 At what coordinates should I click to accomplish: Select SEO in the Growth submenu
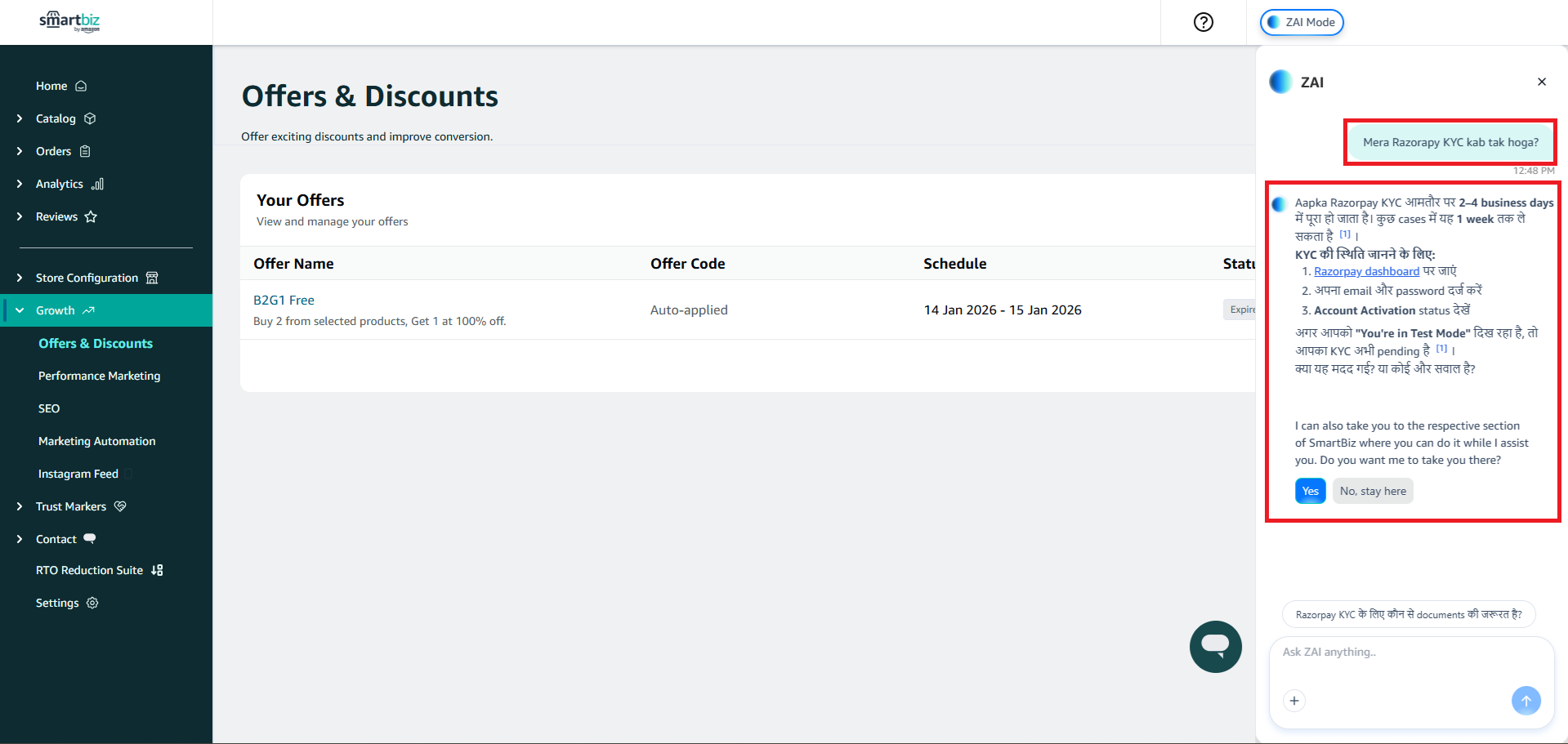(49, 408)
